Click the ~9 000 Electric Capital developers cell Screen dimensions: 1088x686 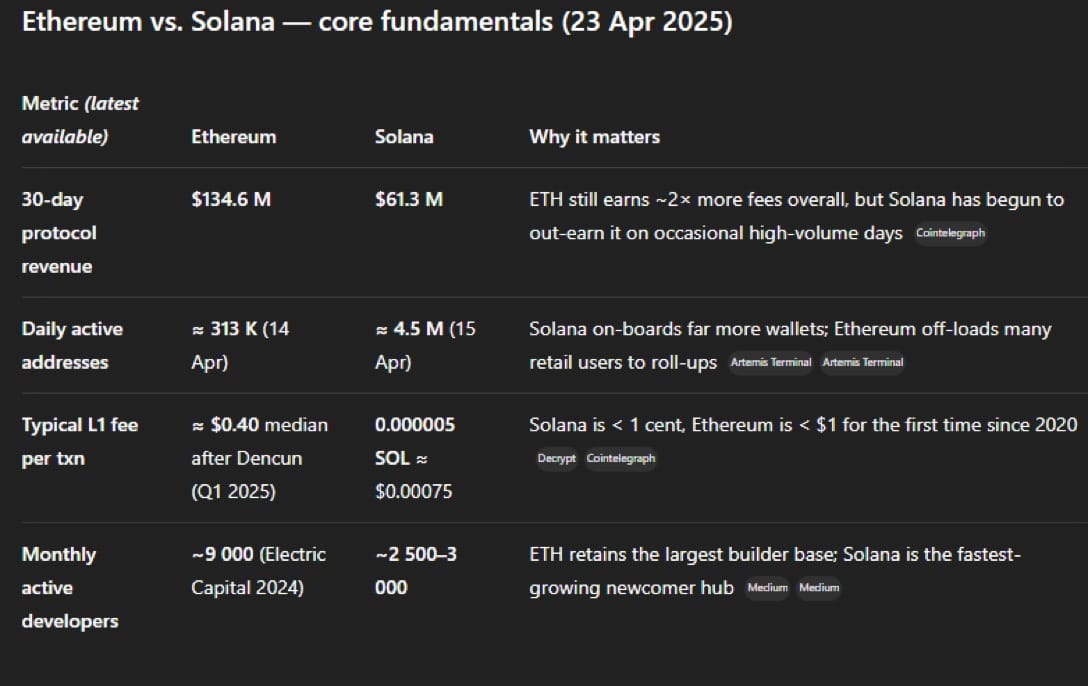258,571
